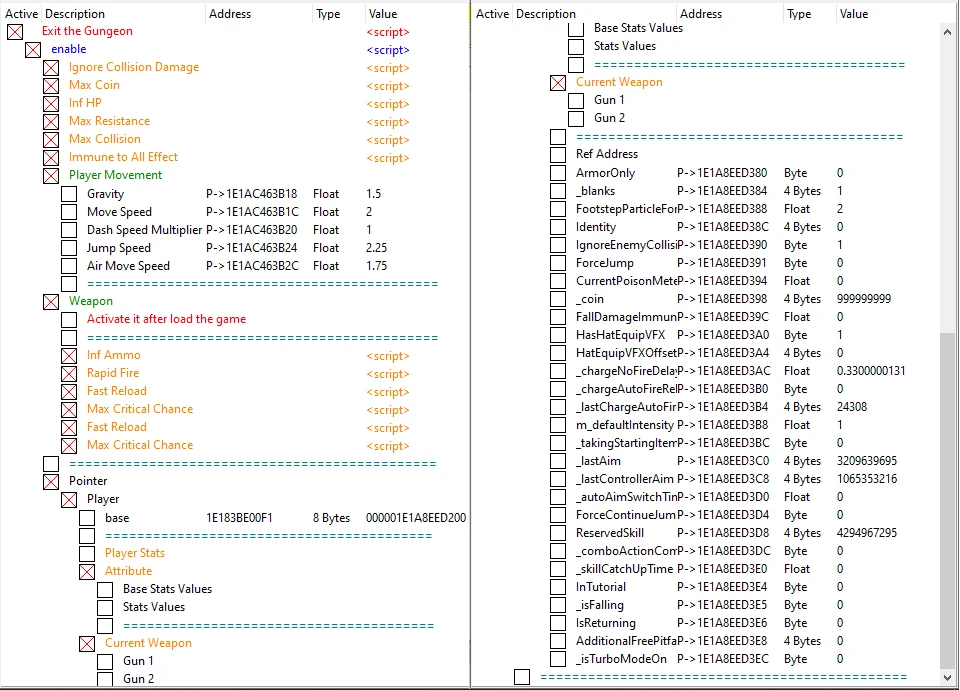The height and width of the screenshot is (690, 960).
Task: Click the base pointer address 1E183BE00F1
Action: point(239,518)
